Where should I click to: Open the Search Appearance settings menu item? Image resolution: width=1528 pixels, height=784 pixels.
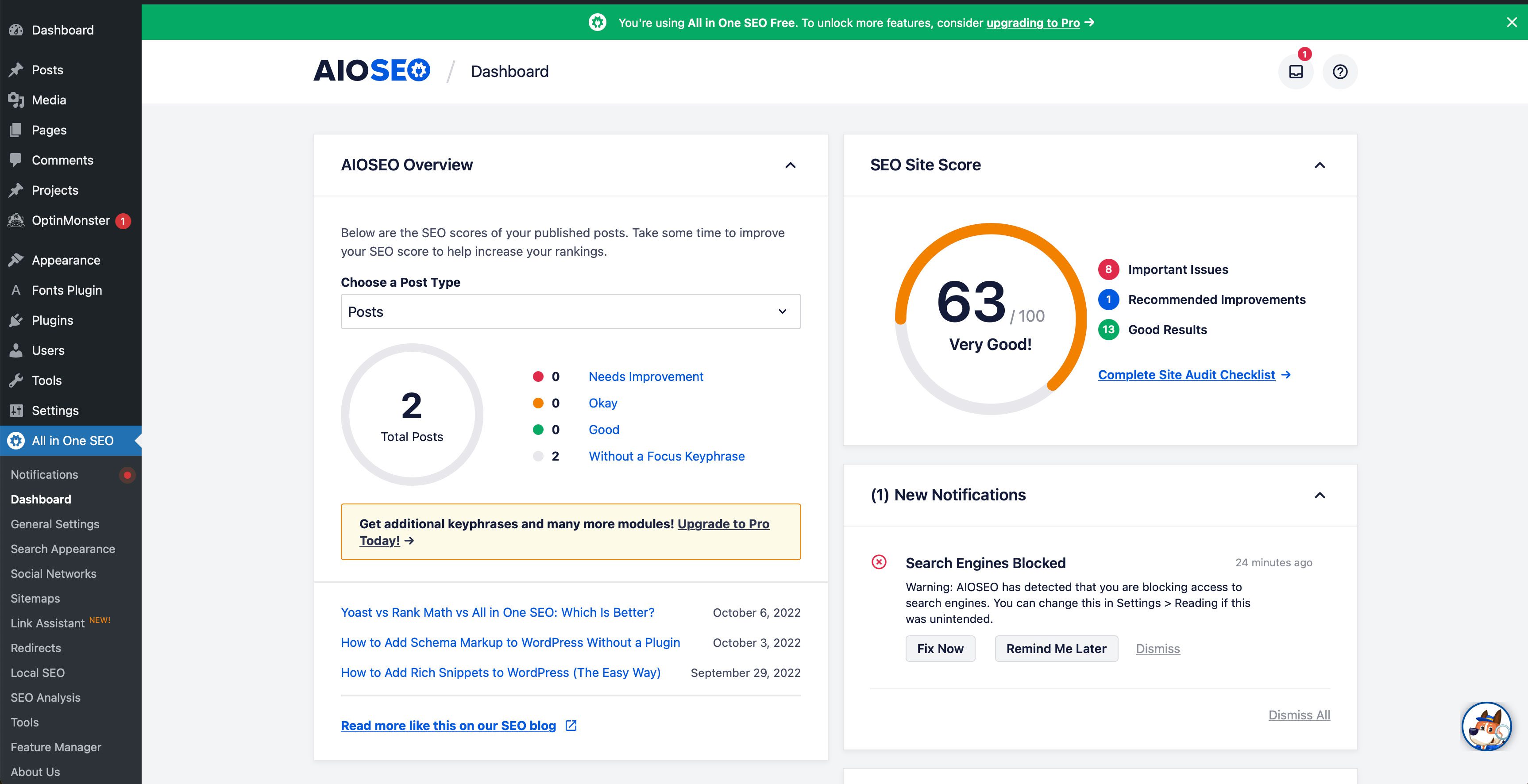coord(63,548)
